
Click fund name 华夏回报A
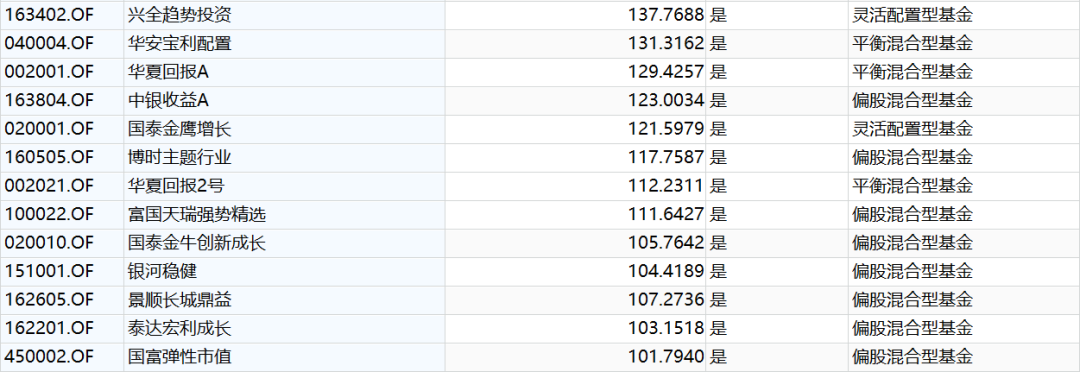click(x=169, y=72)
